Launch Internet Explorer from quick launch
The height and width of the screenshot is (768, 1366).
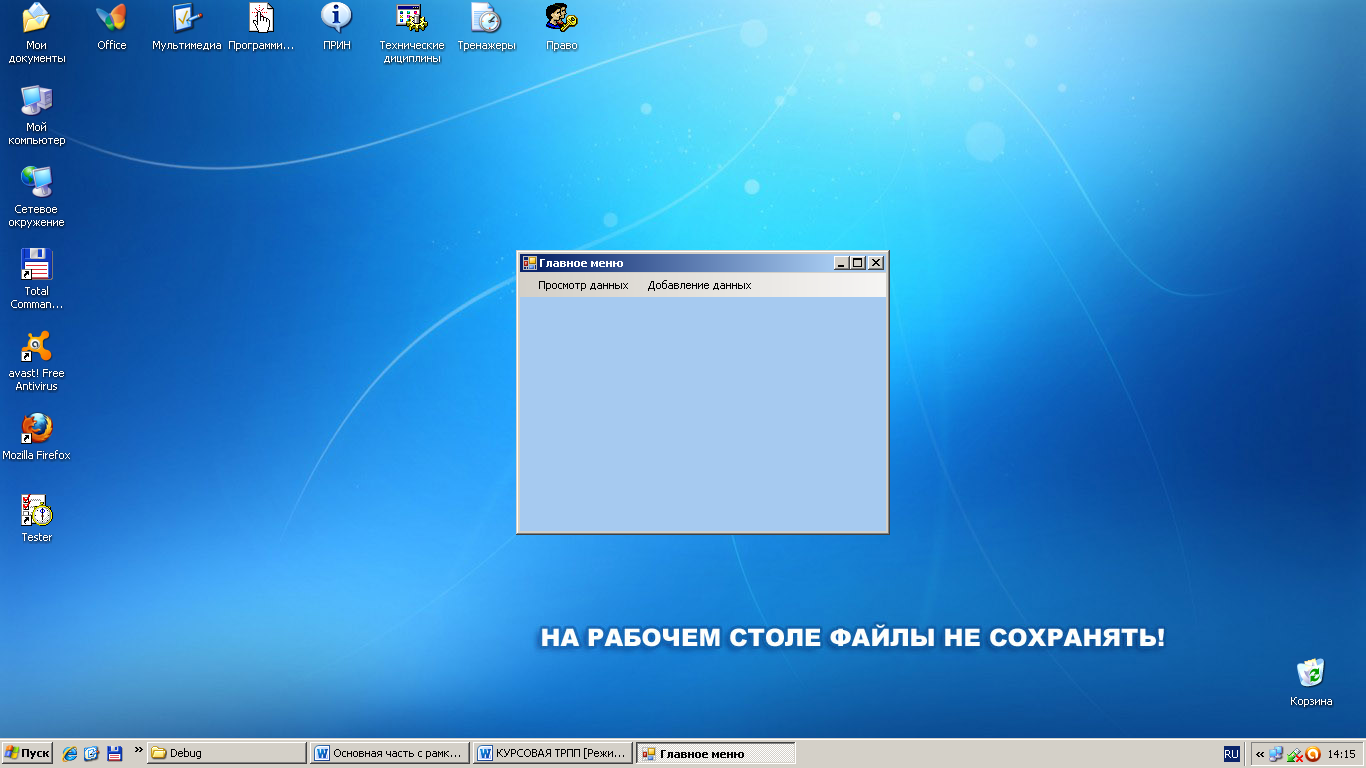(x=70, y=754)
